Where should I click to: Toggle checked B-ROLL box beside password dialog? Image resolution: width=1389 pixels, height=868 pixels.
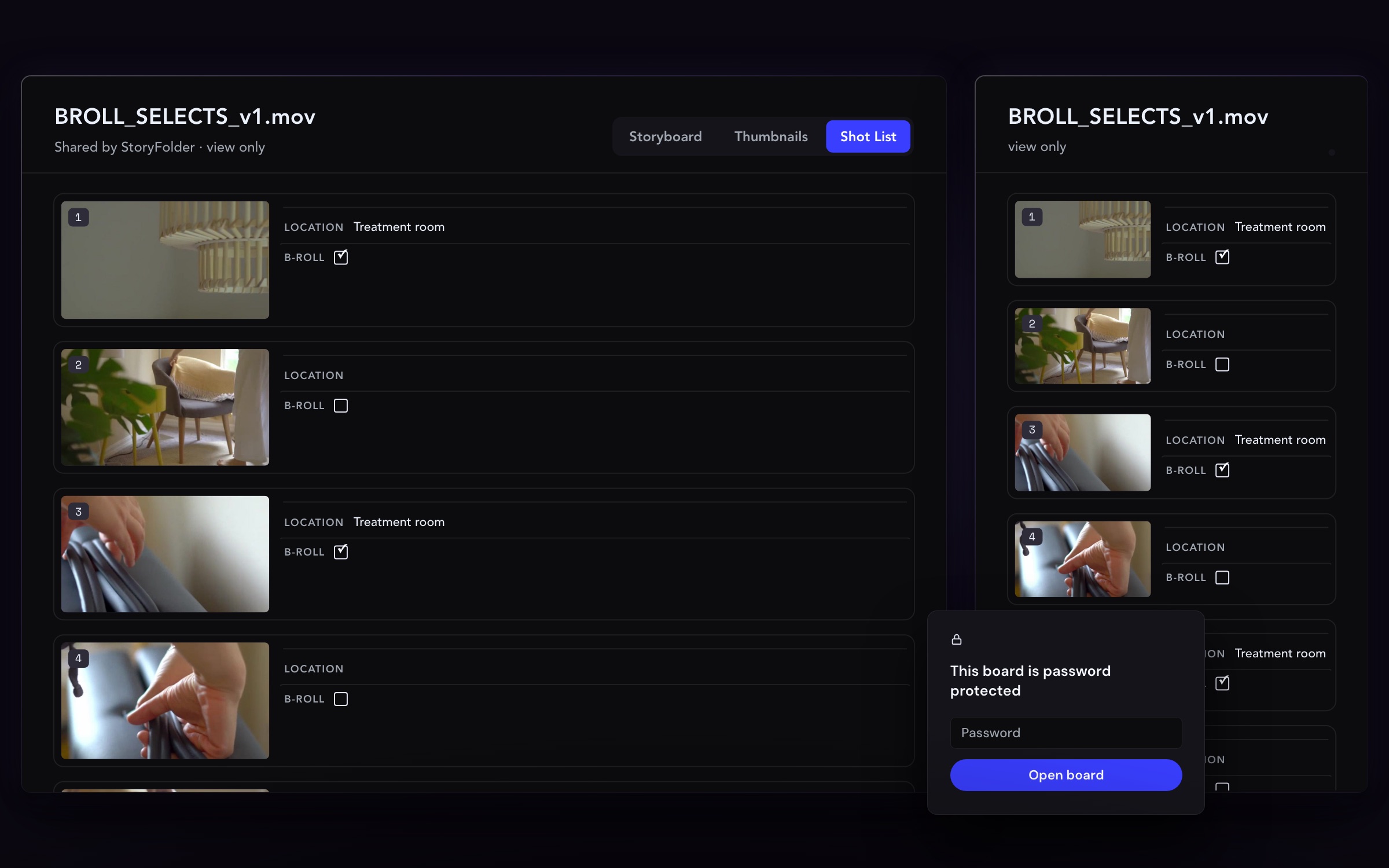[x=1222, y=683]
